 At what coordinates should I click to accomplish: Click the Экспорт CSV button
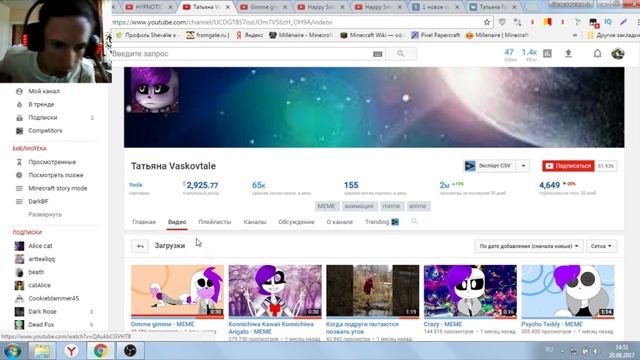[x=490, y=166]
